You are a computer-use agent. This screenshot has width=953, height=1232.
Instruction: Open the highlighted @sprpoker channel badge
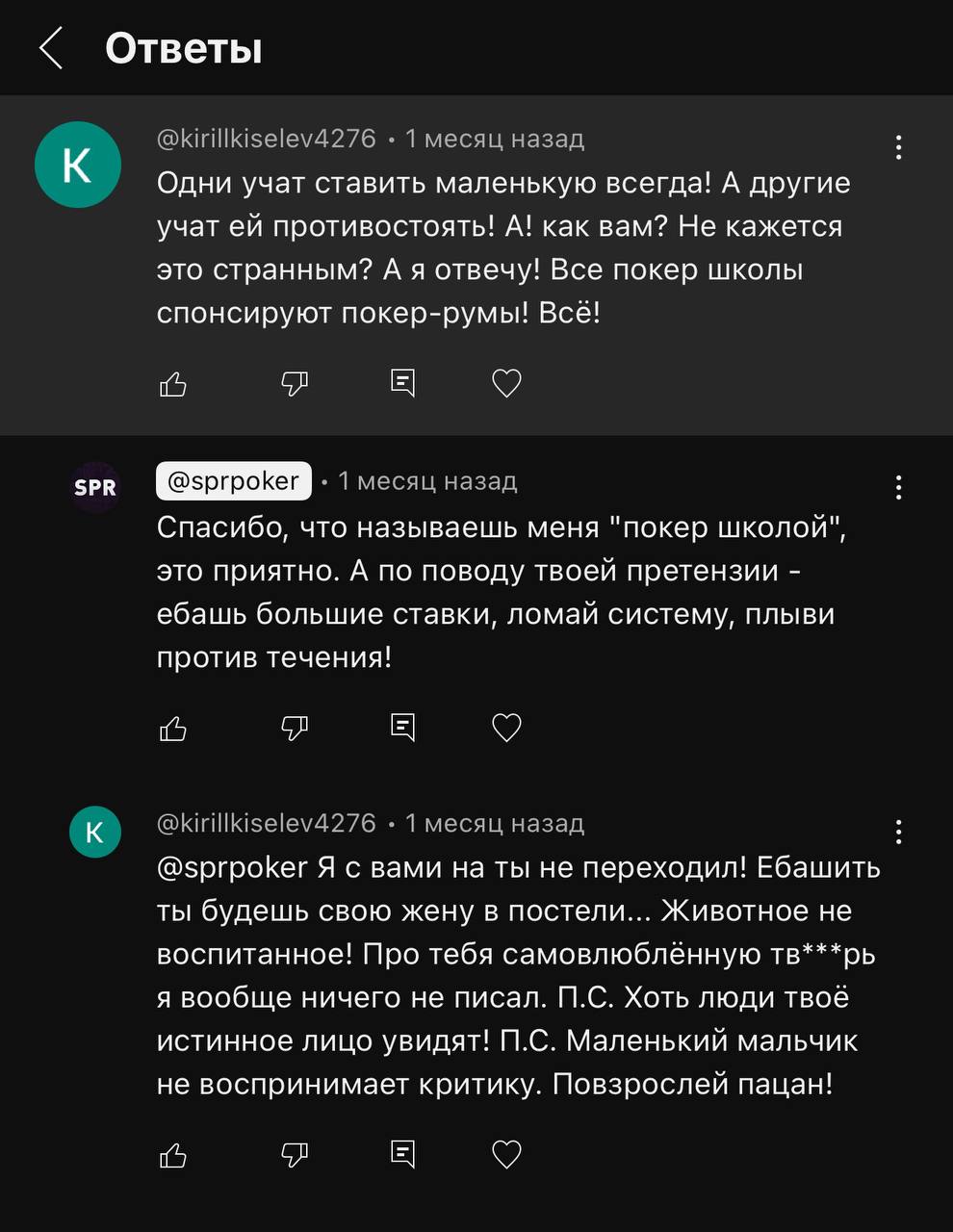(234, 481)
